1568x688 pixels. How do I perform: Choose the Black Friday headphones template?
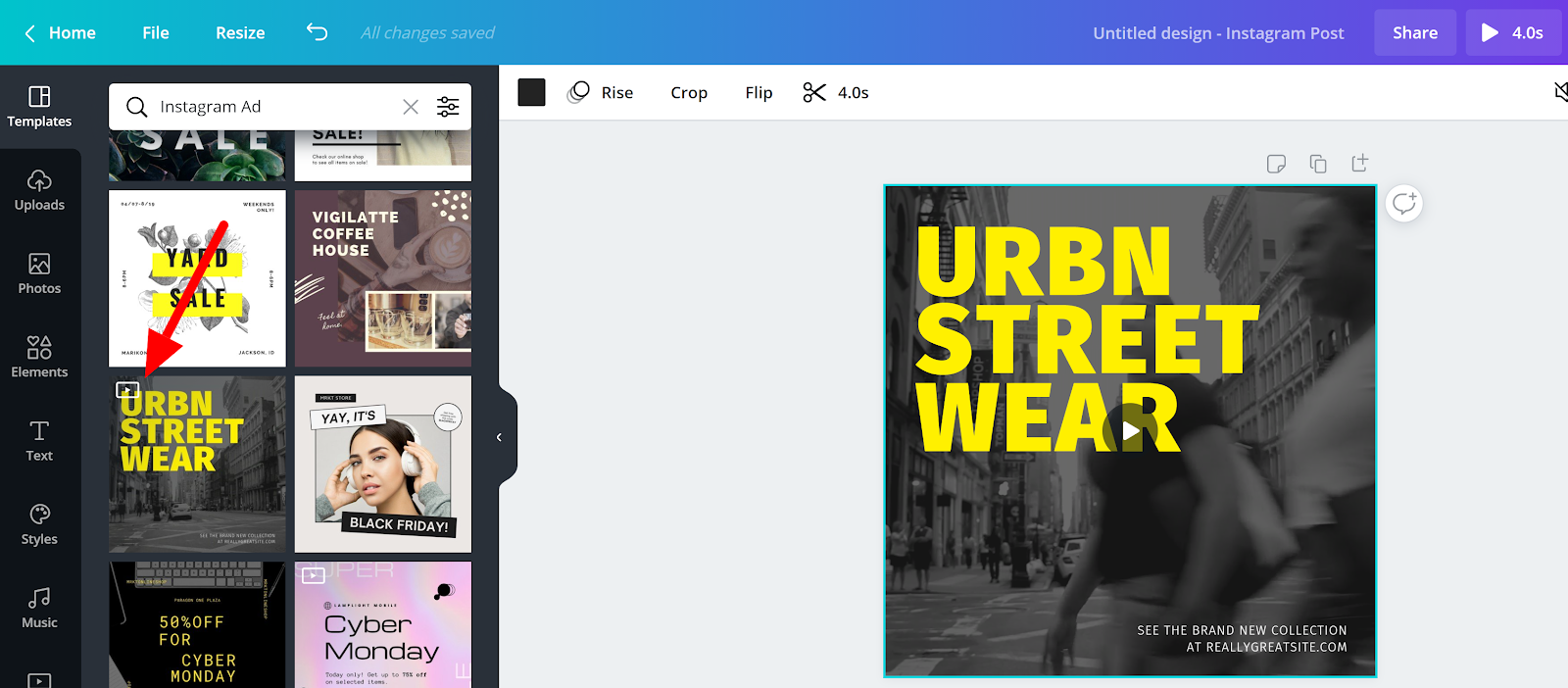tap(383, 465)
